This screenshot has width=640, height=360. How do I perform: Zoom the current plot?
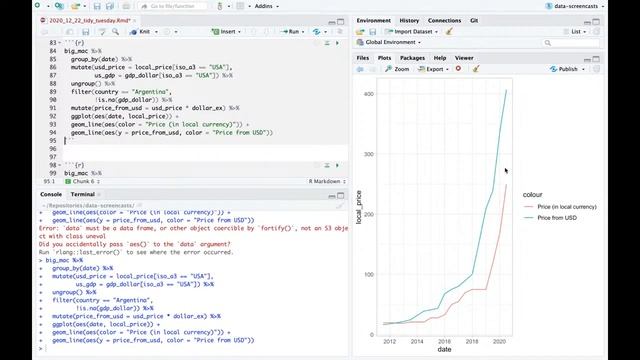[x=397, y=69]
